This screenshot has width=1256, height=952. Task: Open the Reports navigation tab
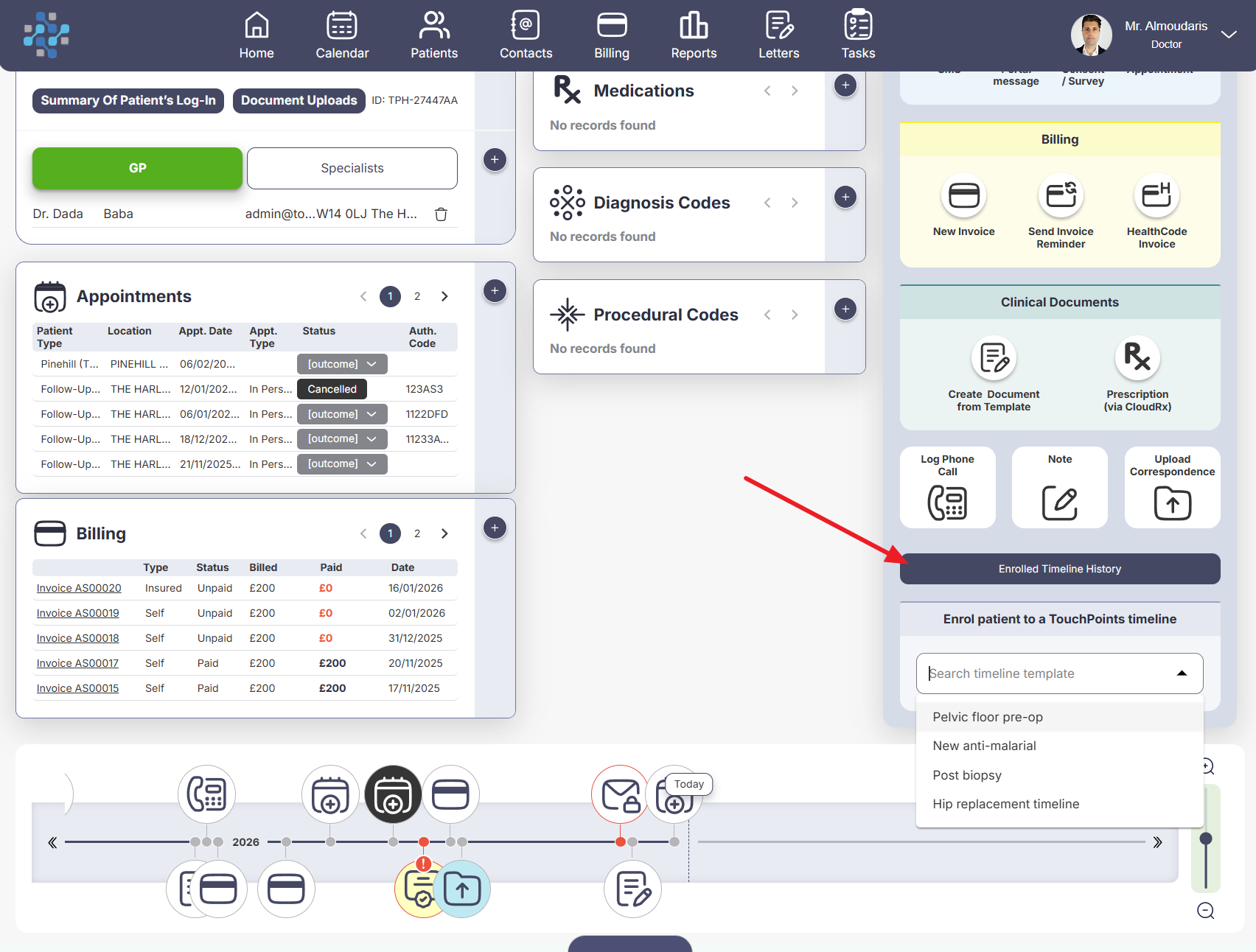[x=693, y=35]
